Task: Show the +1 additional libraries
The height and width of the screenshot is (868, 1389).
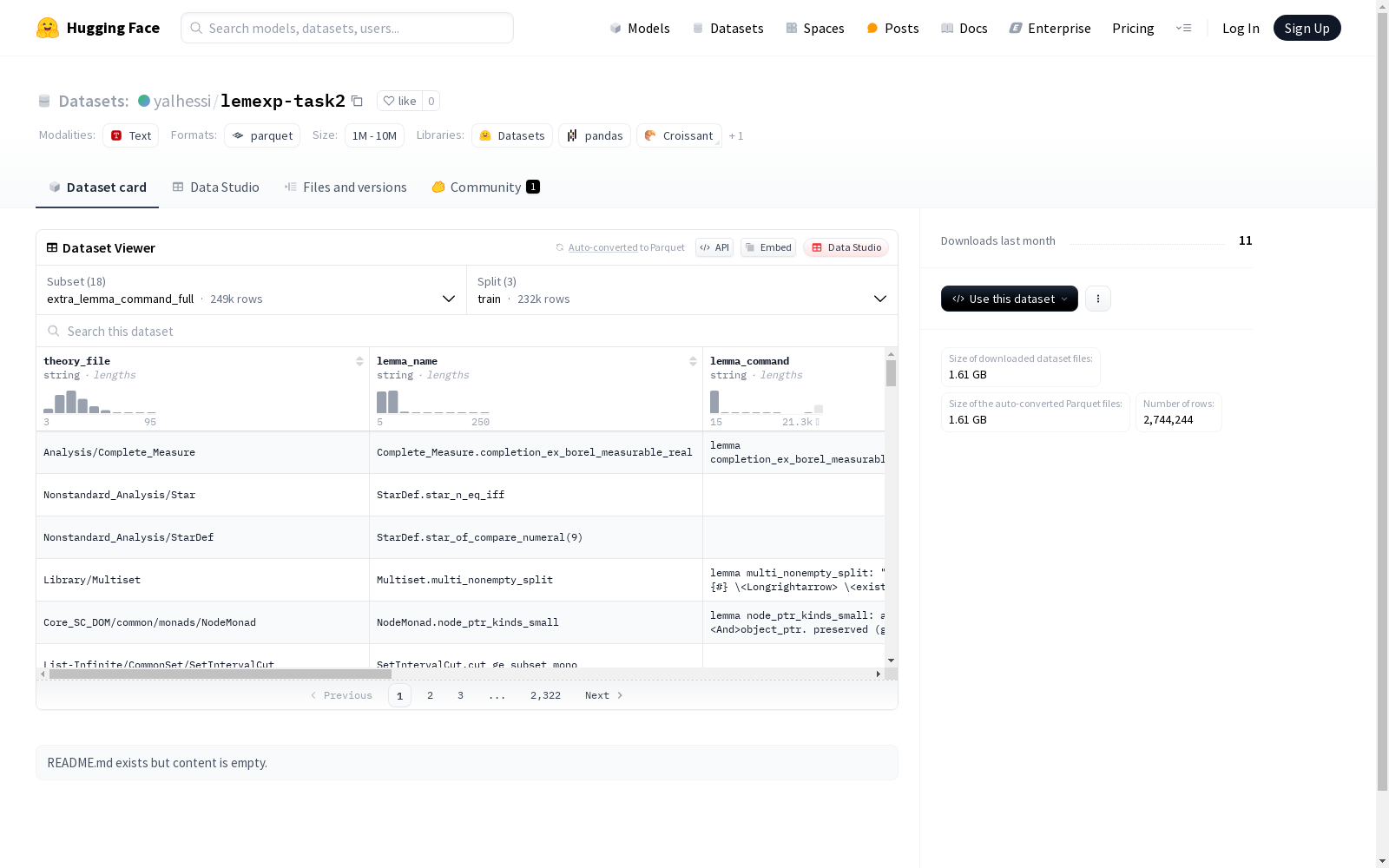Action: pyautogui.click(x=736, y=136)
